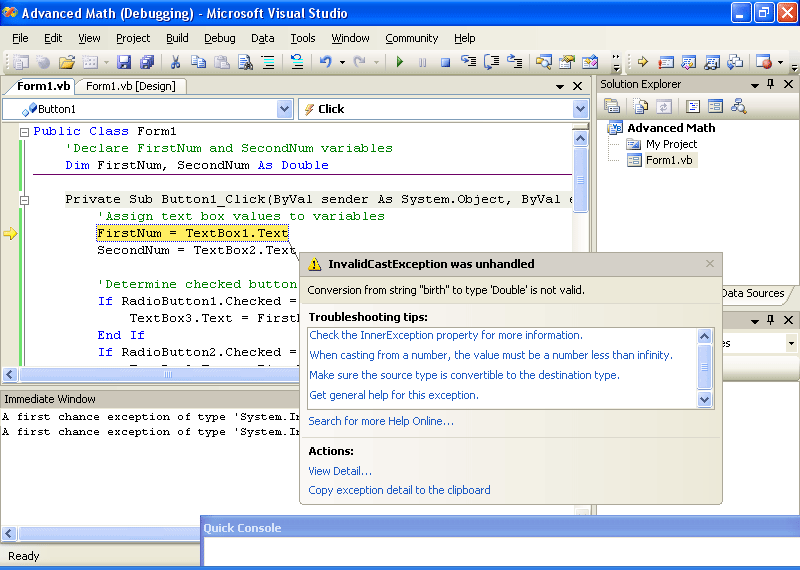This screenshot has height=570, width=800.
Task: Open the Click event dropdown
Action: point(580,109)
